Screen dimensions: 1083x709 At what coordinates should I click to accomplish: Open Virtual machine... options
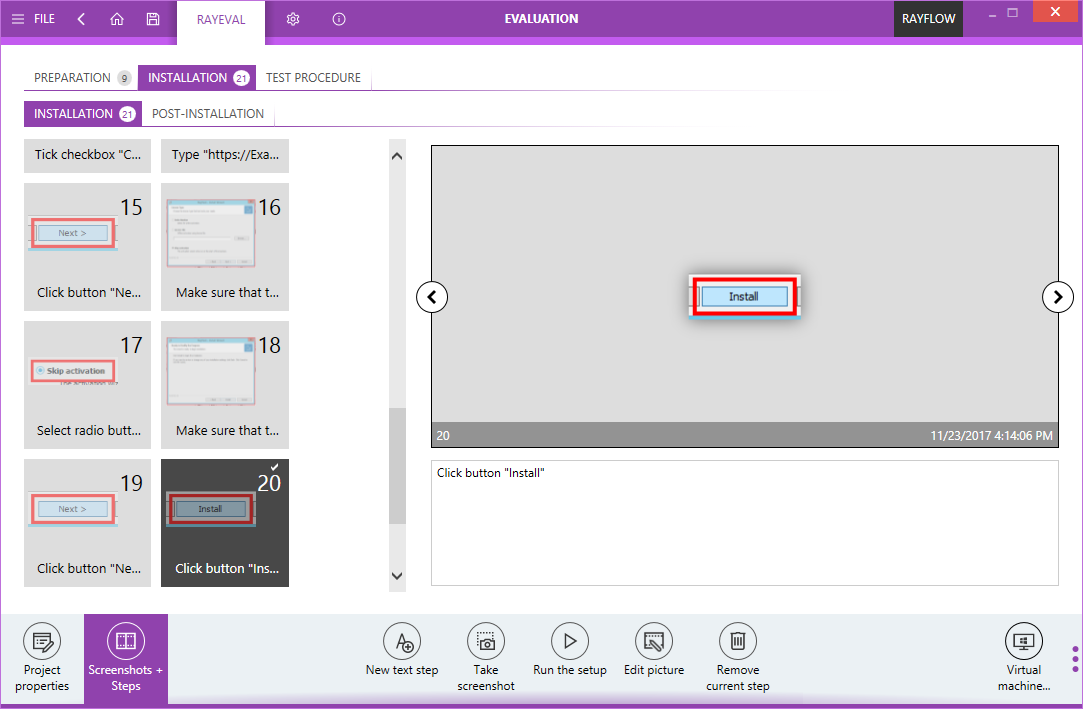click(x=1024, y=657)
